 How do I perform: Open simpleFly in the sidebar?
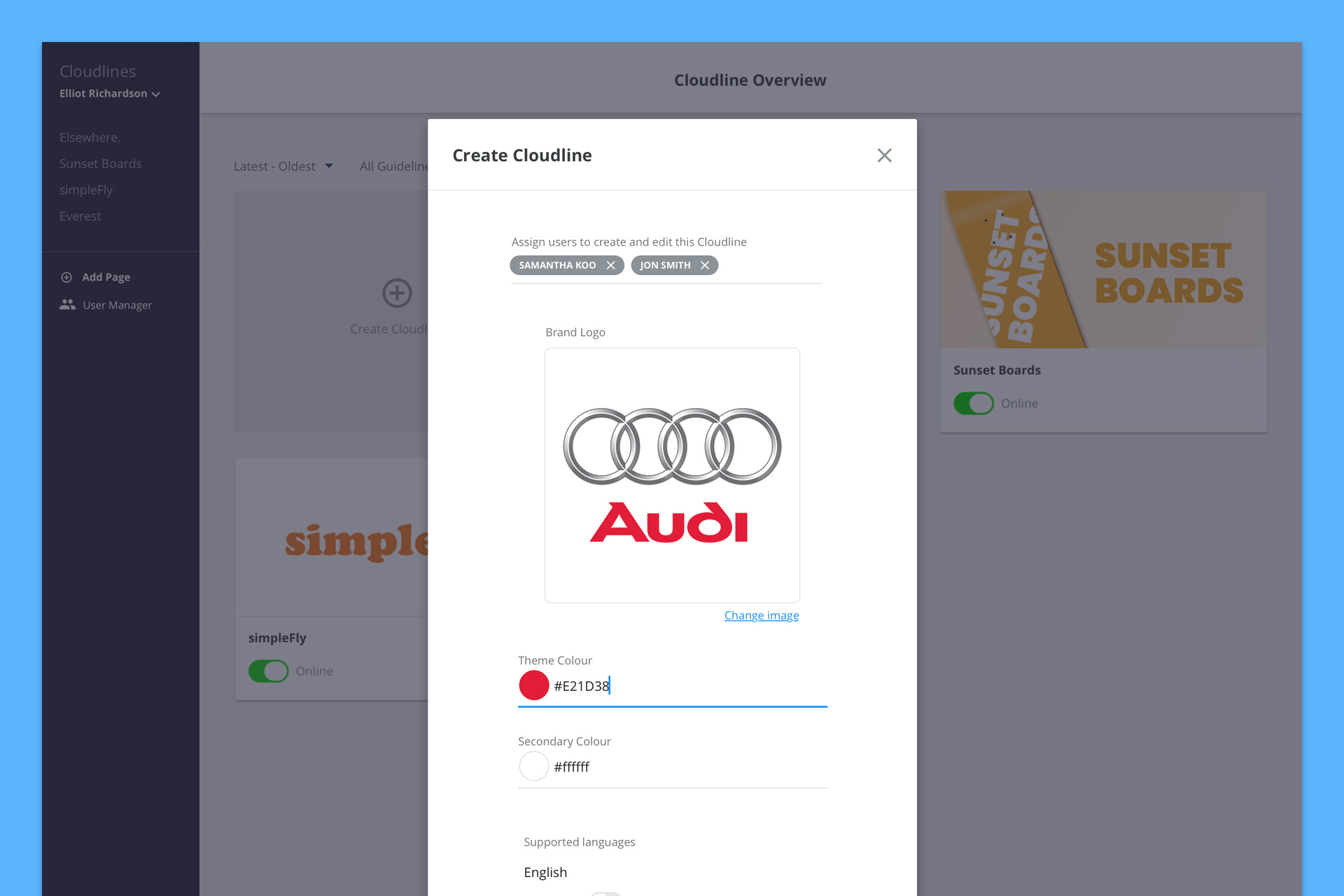point(85,190)
